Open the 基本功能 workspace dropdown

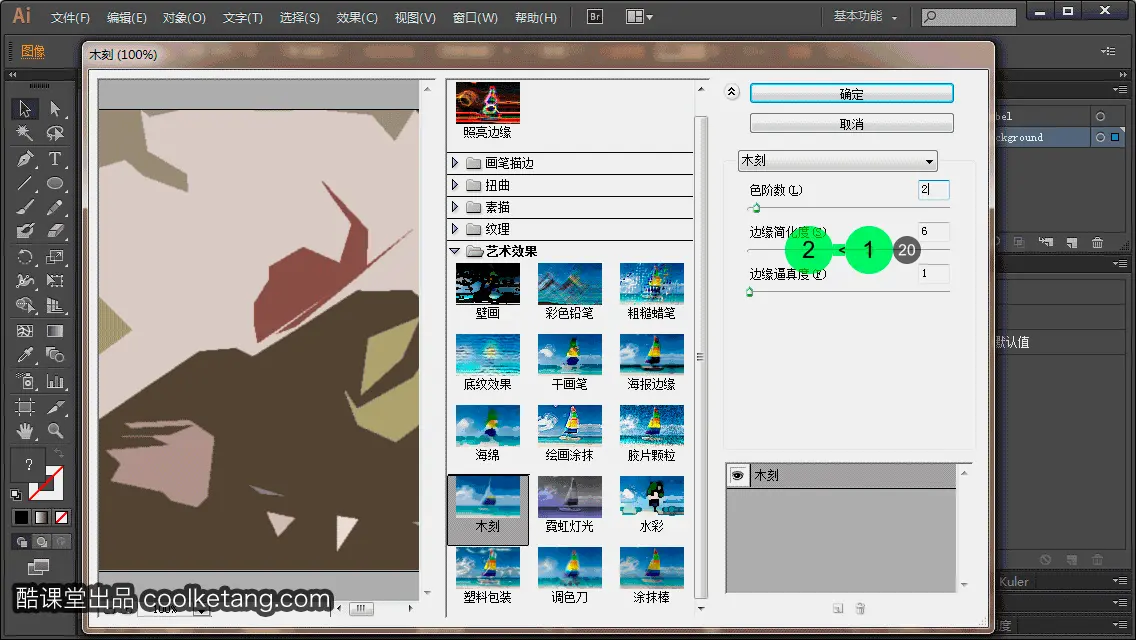click(x=865, y=16)
